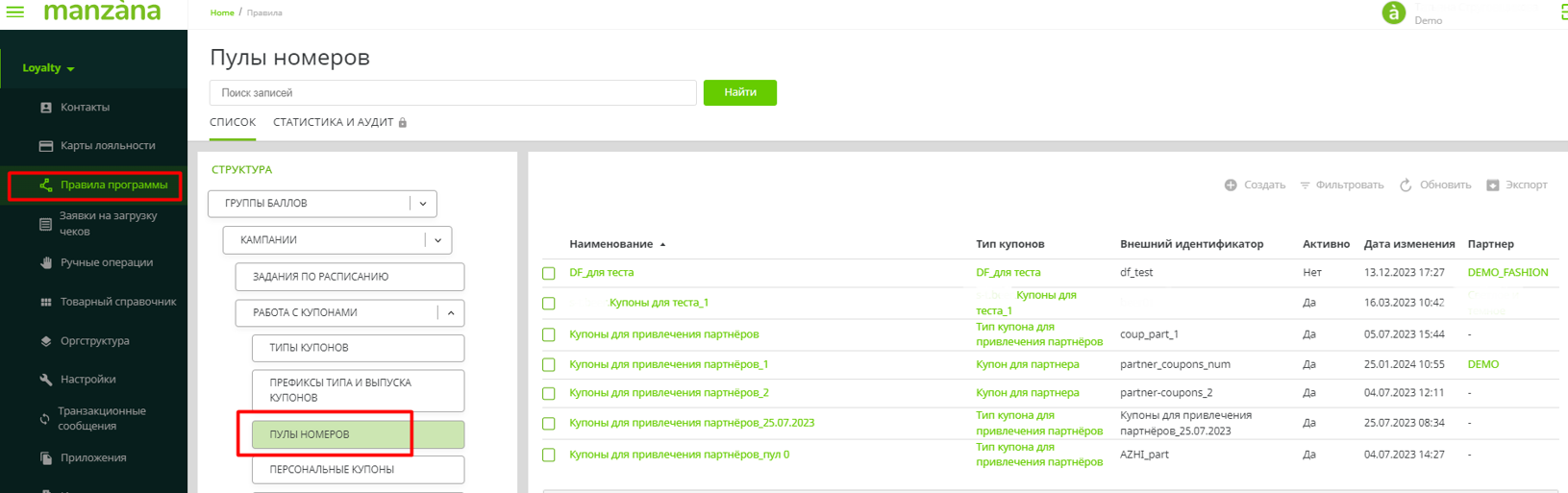Screen dimensions: 1568x493
Task: Click the Поиск записей search field
Action: pyautogui.click(x=453, y=93)
